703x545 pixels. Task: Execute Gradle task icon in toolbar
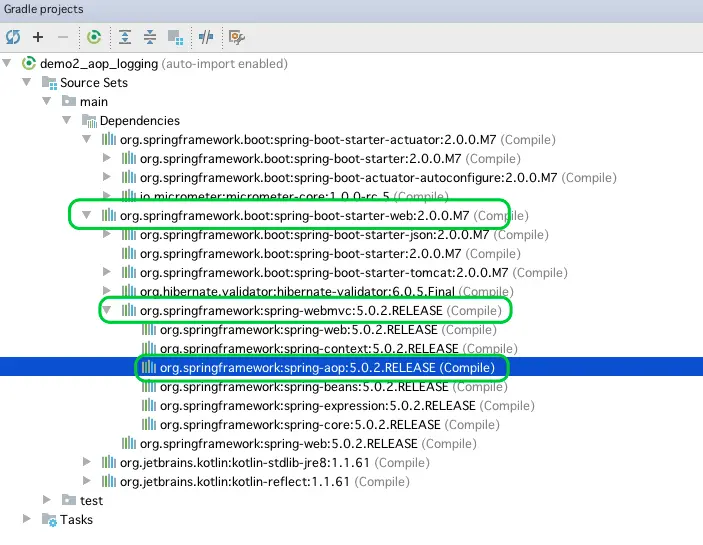(x=94, y=37)
